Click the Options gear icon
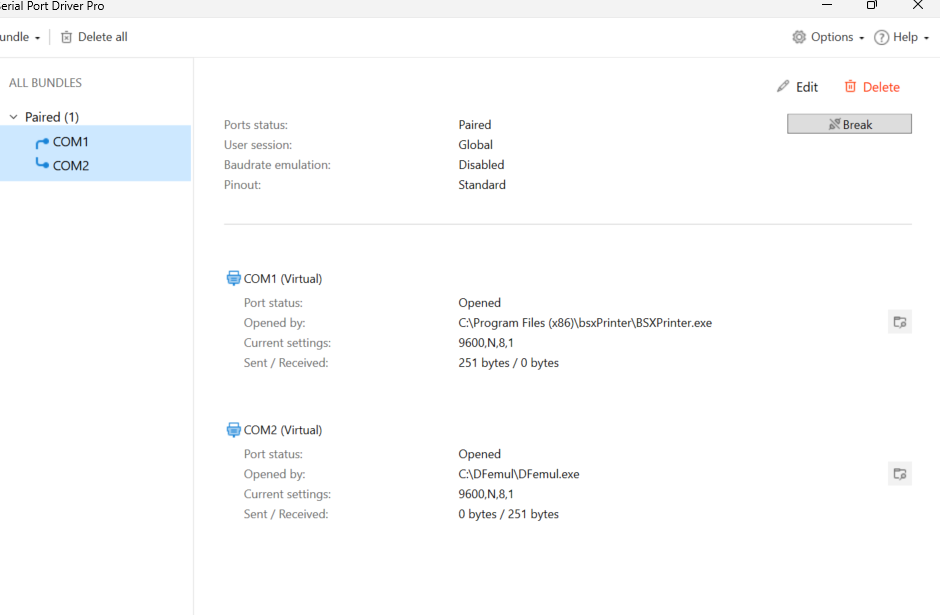940x615 pixels. point(799,37)
